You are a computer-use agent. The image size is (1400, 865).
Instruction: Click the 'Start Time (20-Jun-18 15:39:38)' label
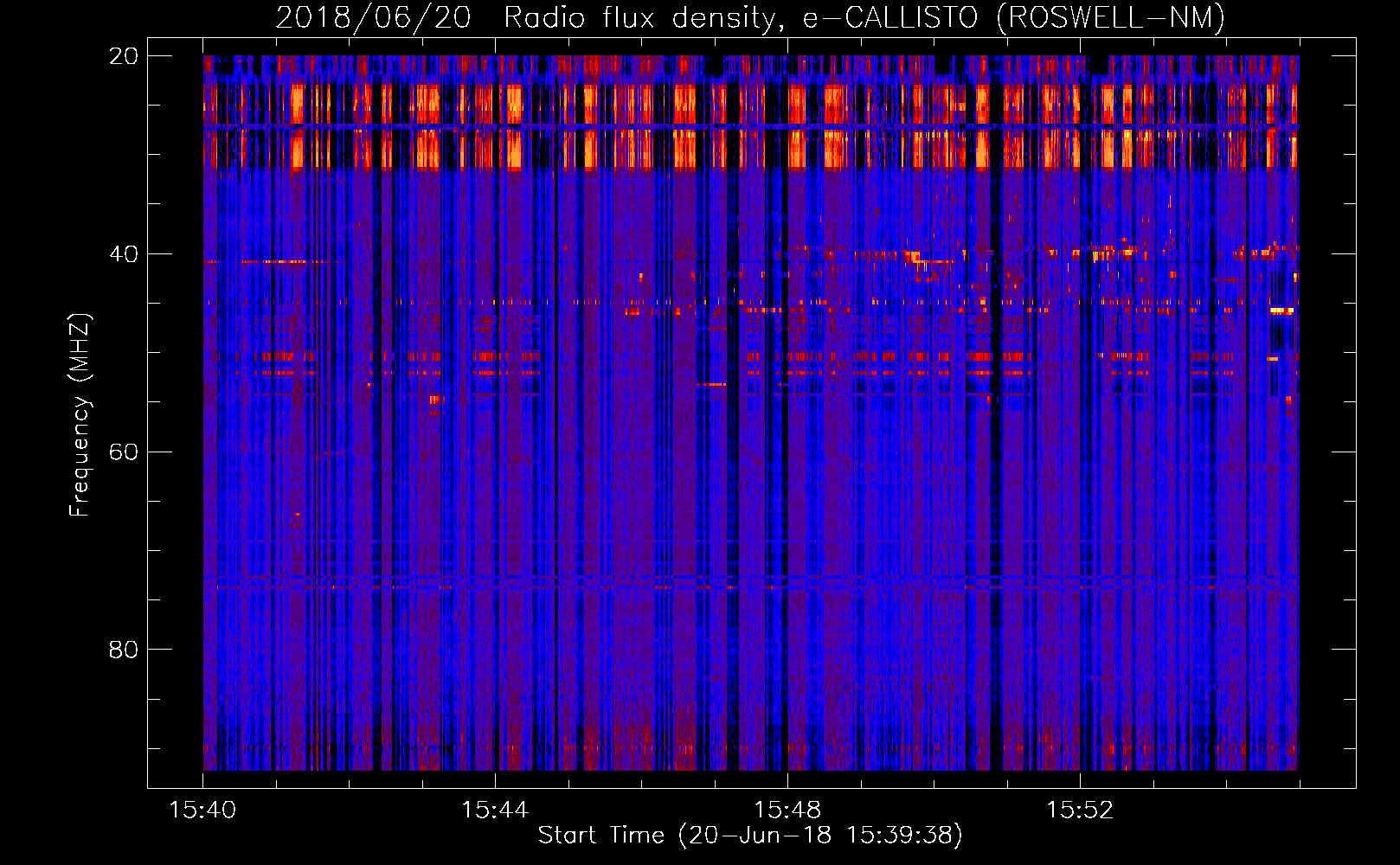point(750,836)
